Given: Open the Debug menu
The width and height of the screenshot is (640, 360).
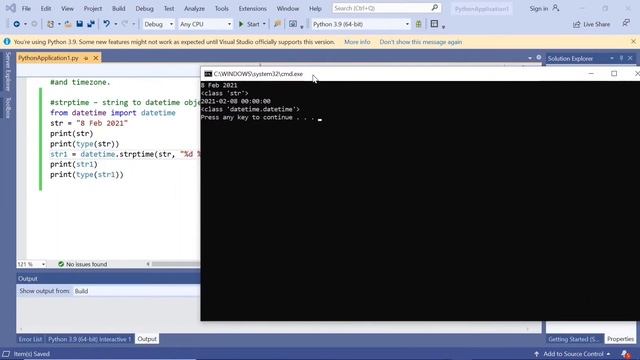Looking at the screenshot, I should [x=144, y=8].
